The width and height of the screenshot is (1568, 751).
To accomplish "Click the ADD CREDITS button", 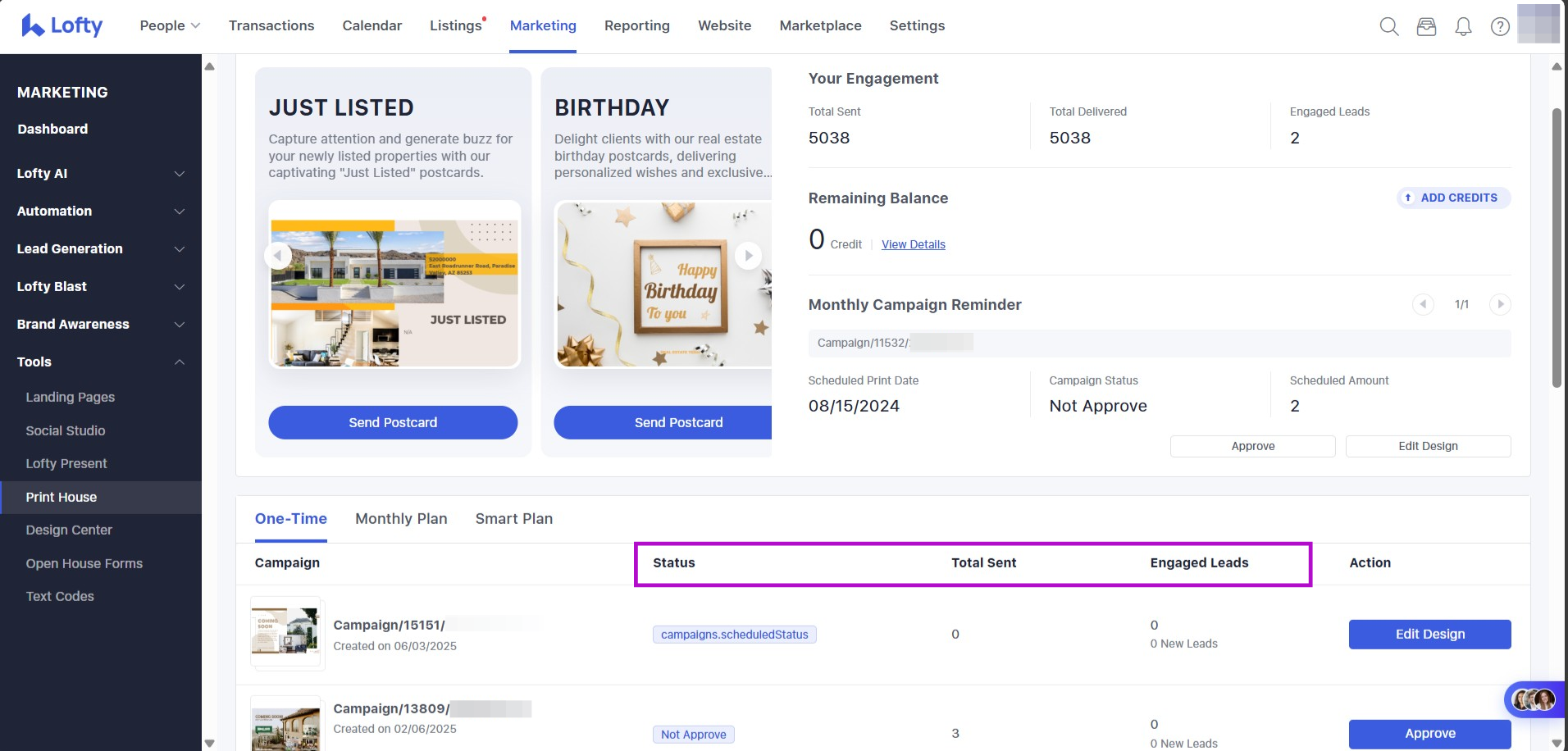I will click(1453, 198).
